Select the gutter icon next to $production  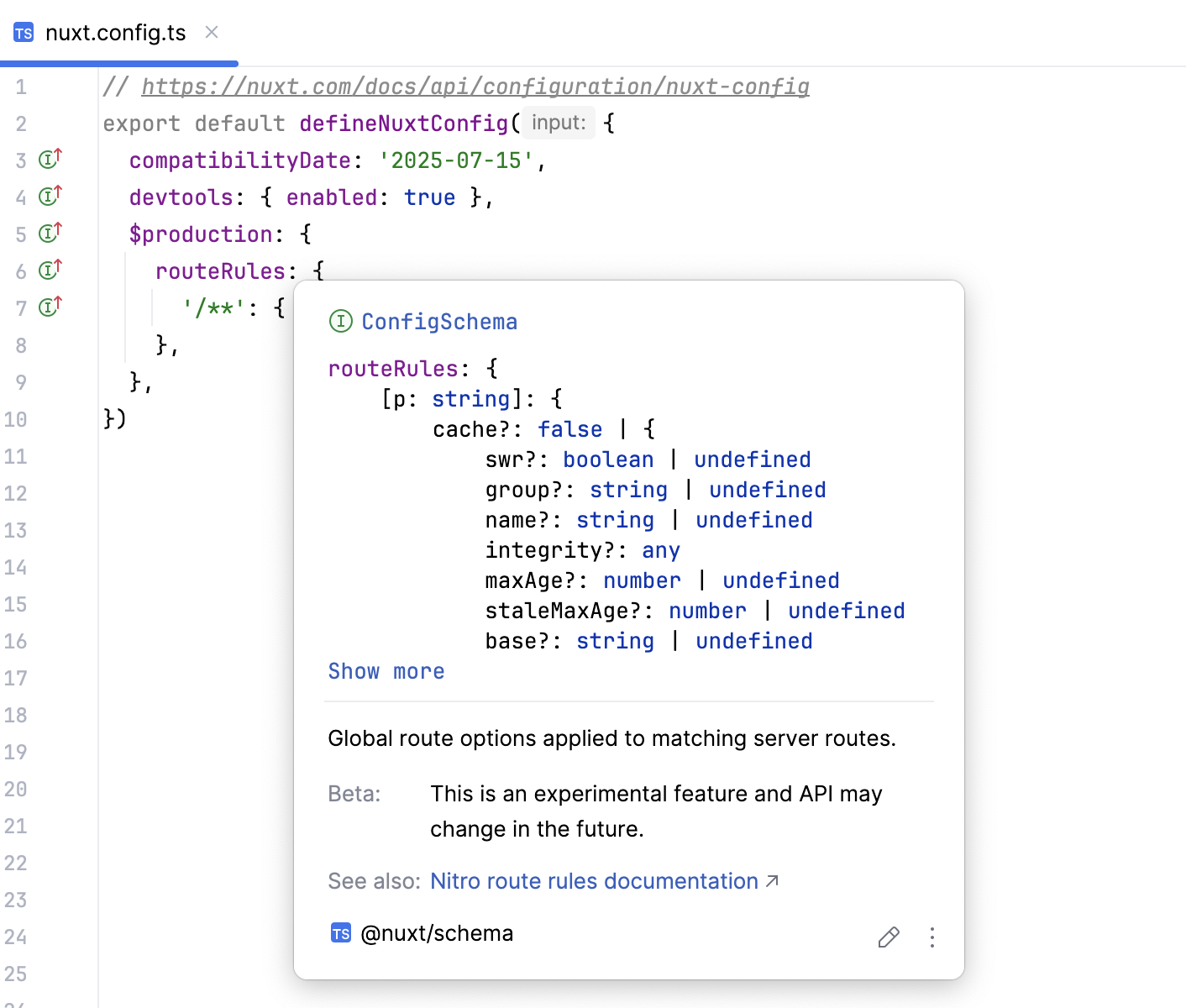click(x=48, y=233)
